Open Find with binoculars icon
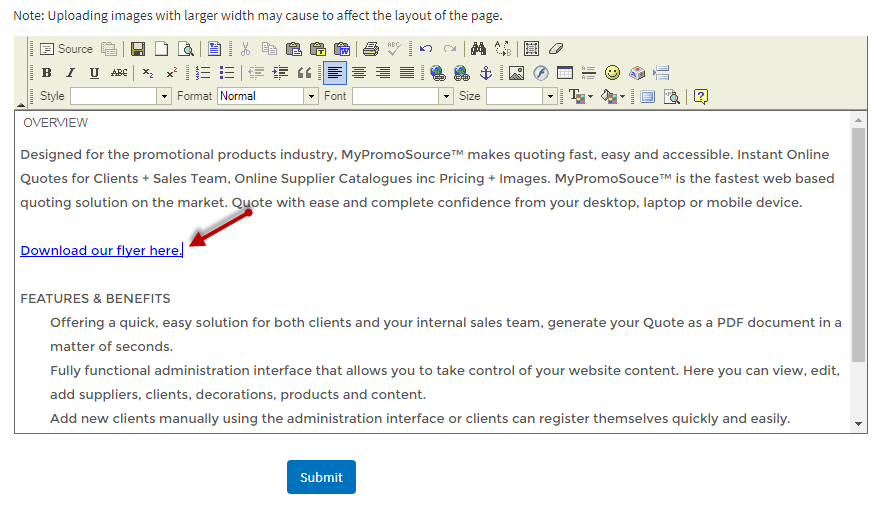875x505 pixels. coord(478,49)
